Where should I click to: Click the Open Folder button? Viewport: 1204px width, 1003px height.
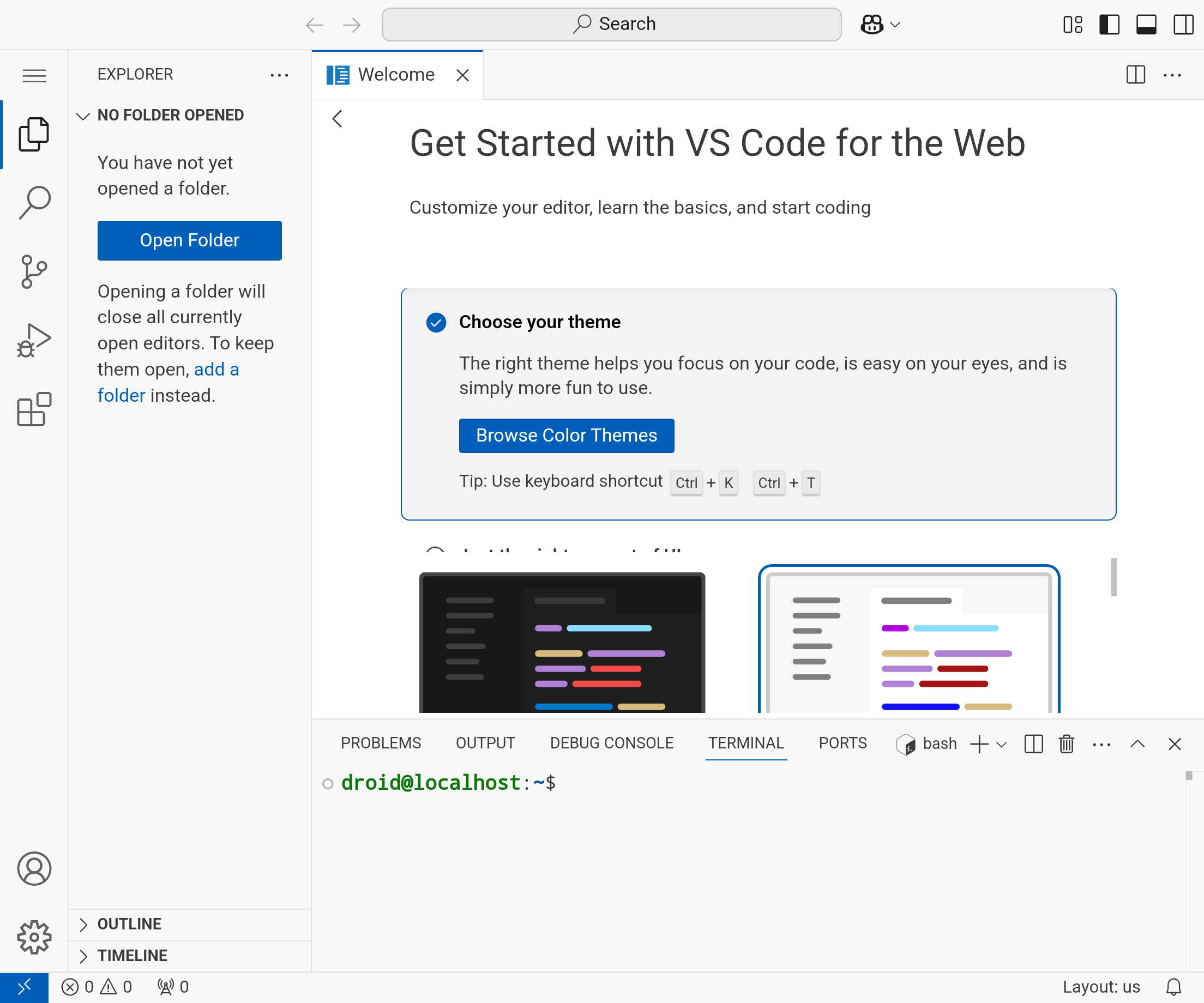point(189,240)
